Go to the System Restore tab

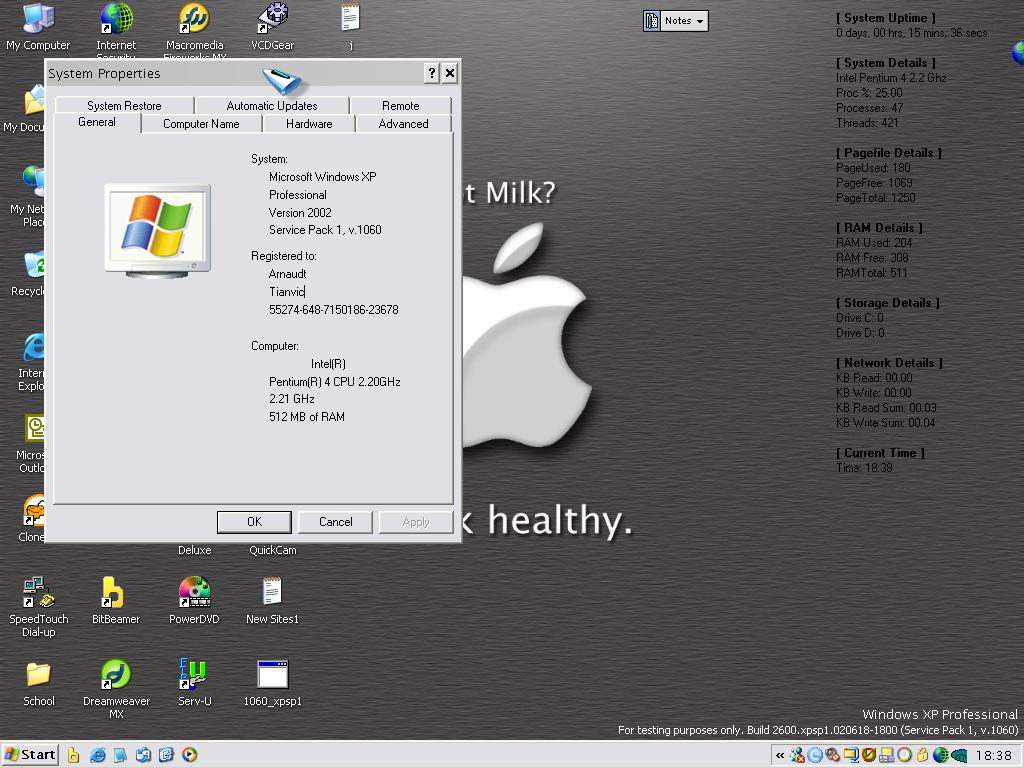pyautogui.click(x=124, y=106)
